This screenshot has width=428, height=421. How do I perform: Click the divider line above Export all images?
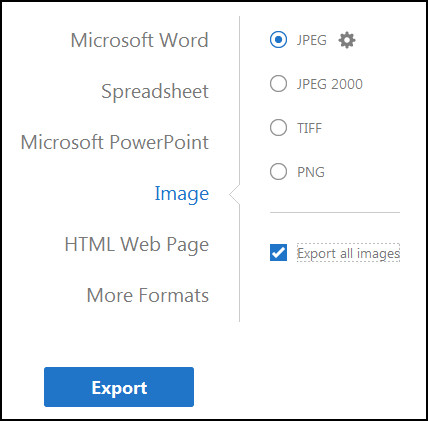tap(335, 212)
